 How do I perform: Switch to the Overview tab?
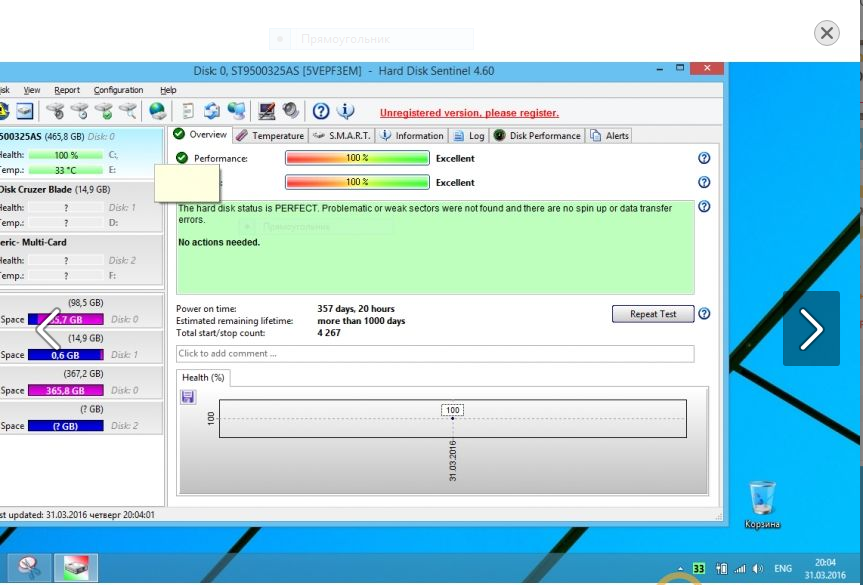coord(200,134)
